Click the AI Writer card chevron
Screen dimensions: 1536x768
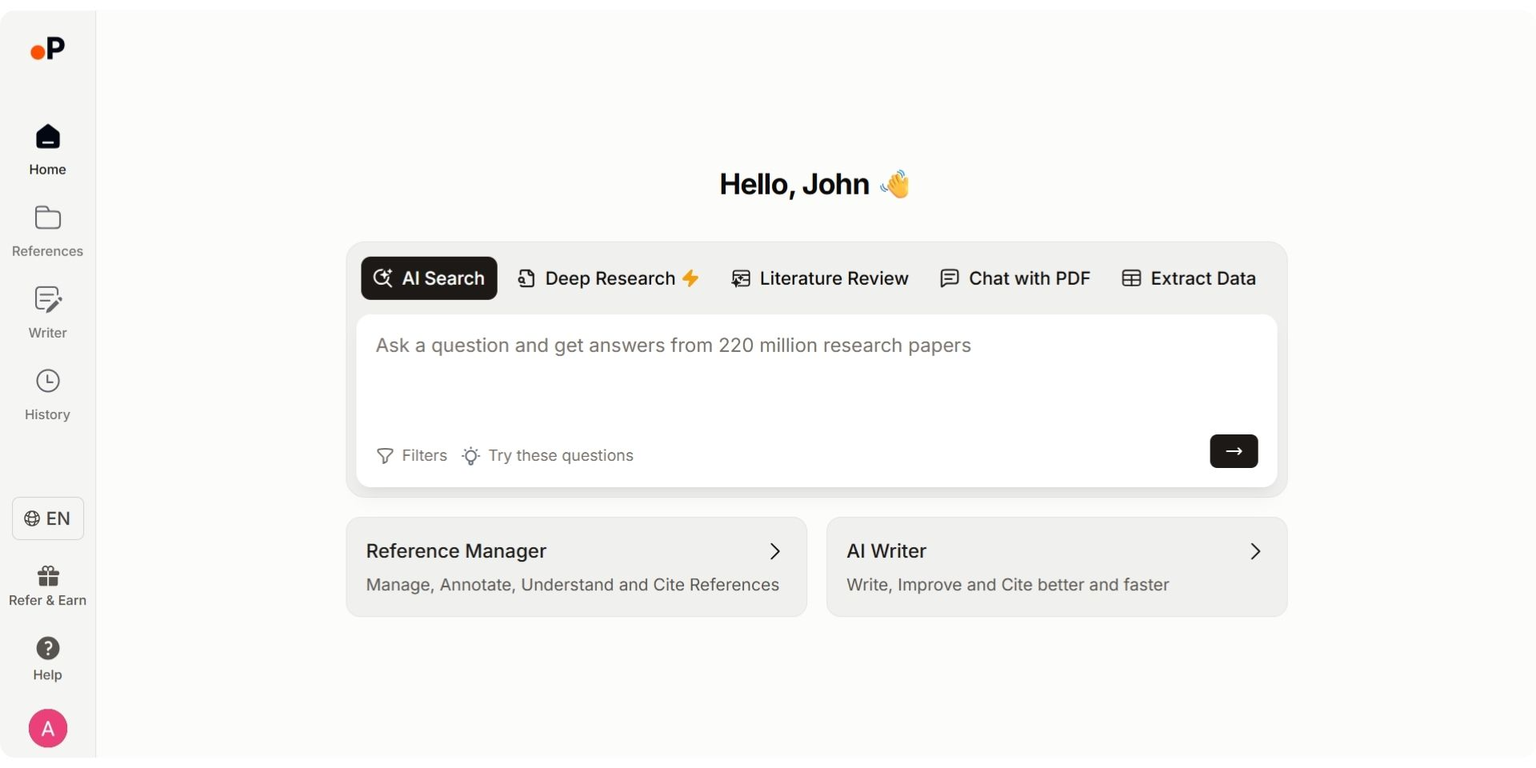[1255, 552]
